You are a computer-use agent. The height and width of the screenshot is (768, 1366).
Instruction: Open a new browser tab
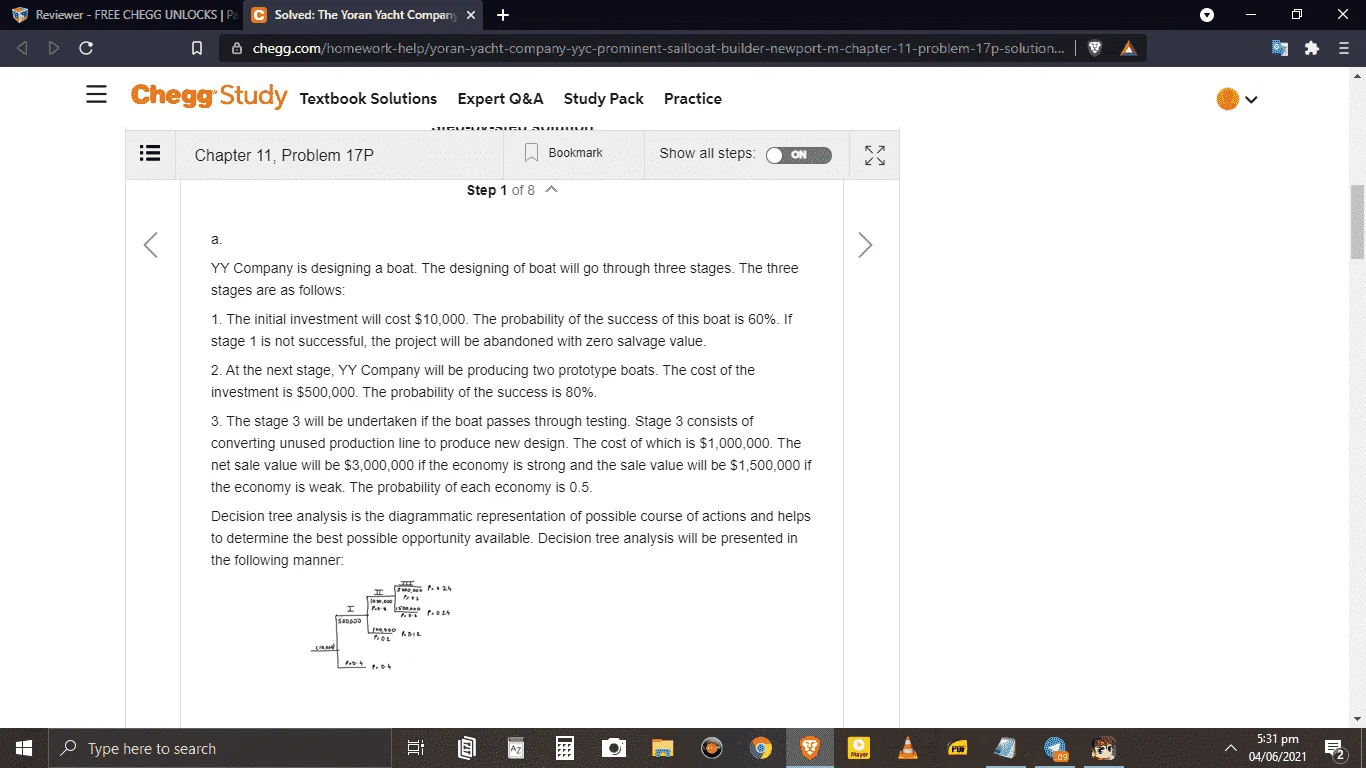pos(503,15)
